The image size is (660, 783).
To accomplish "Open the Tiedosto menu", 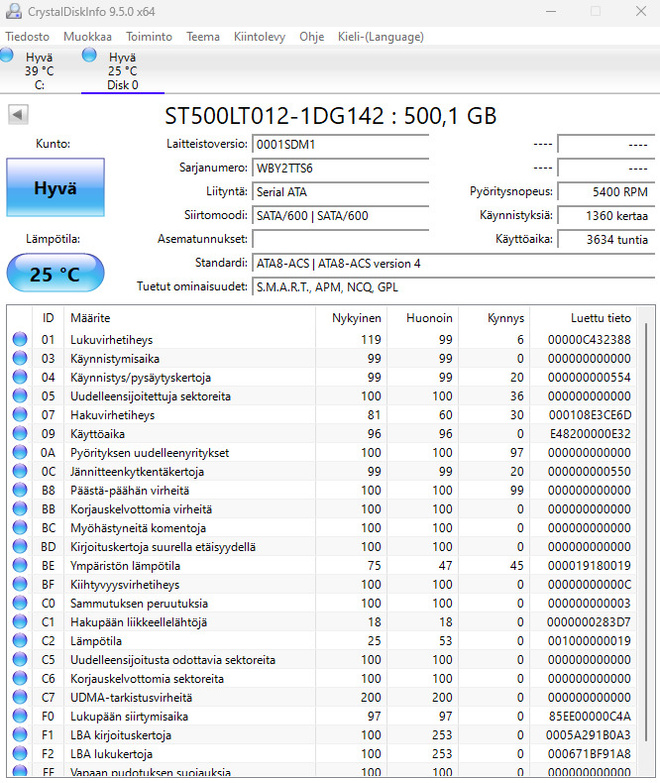I will (x=27, y=37).
